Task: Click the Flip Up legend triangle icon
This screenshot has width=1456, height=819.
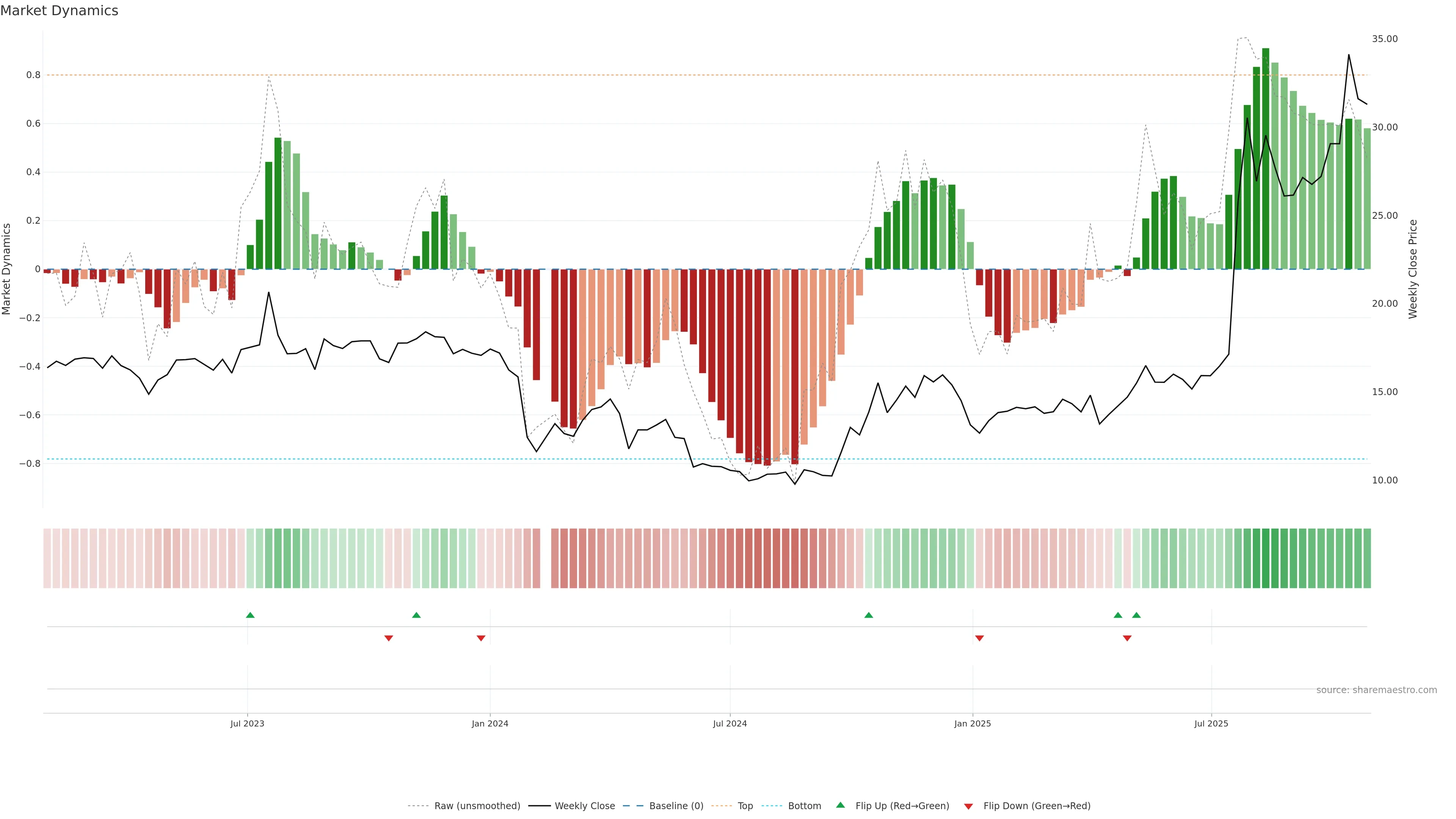Action: 841,805
